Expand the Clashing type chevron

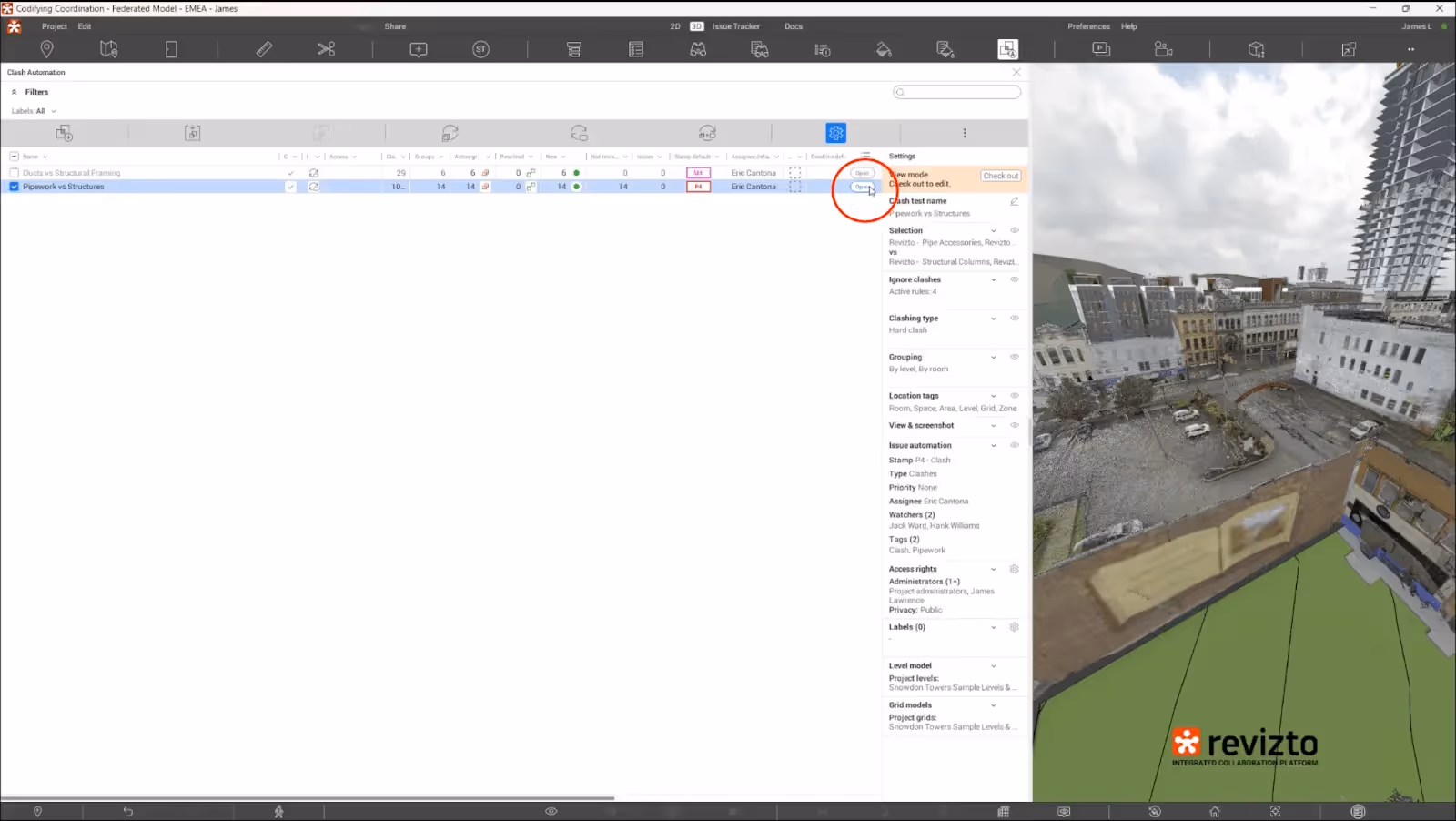coord(993,319)
